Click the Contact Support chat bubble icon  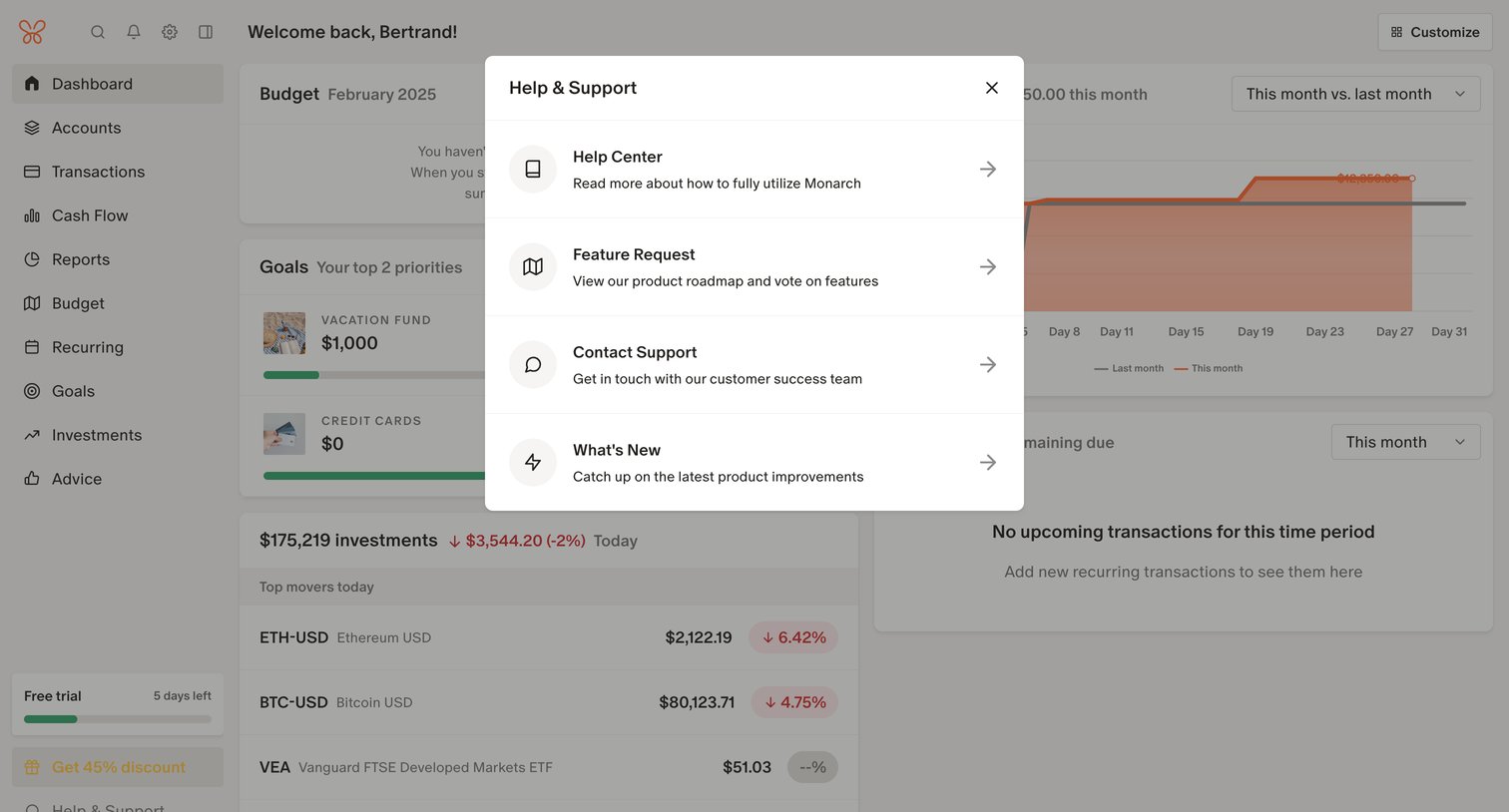tap(533, 365)
